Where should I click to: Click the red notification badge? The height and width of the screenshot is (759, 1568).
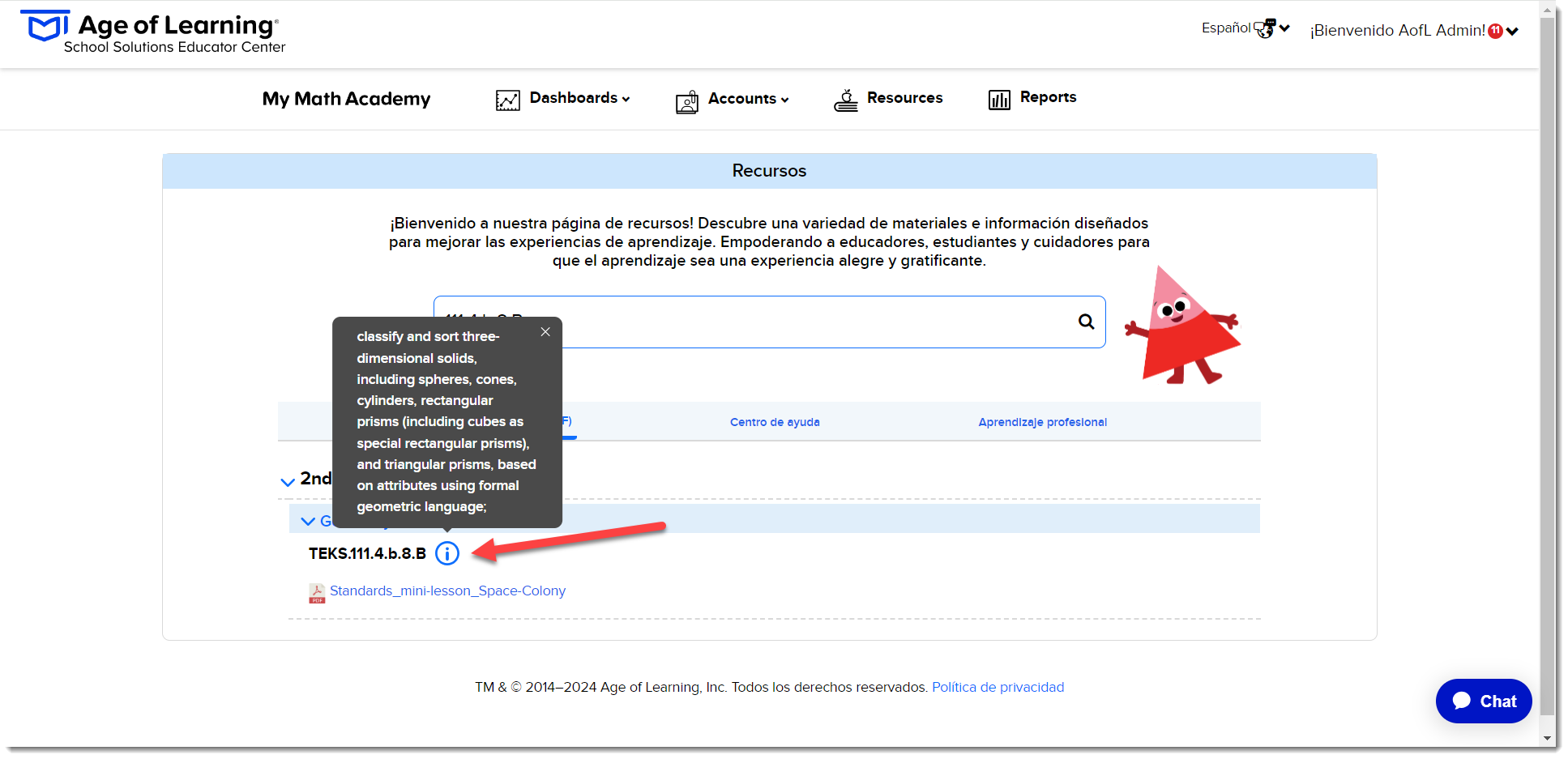(x=1496, y=31)
